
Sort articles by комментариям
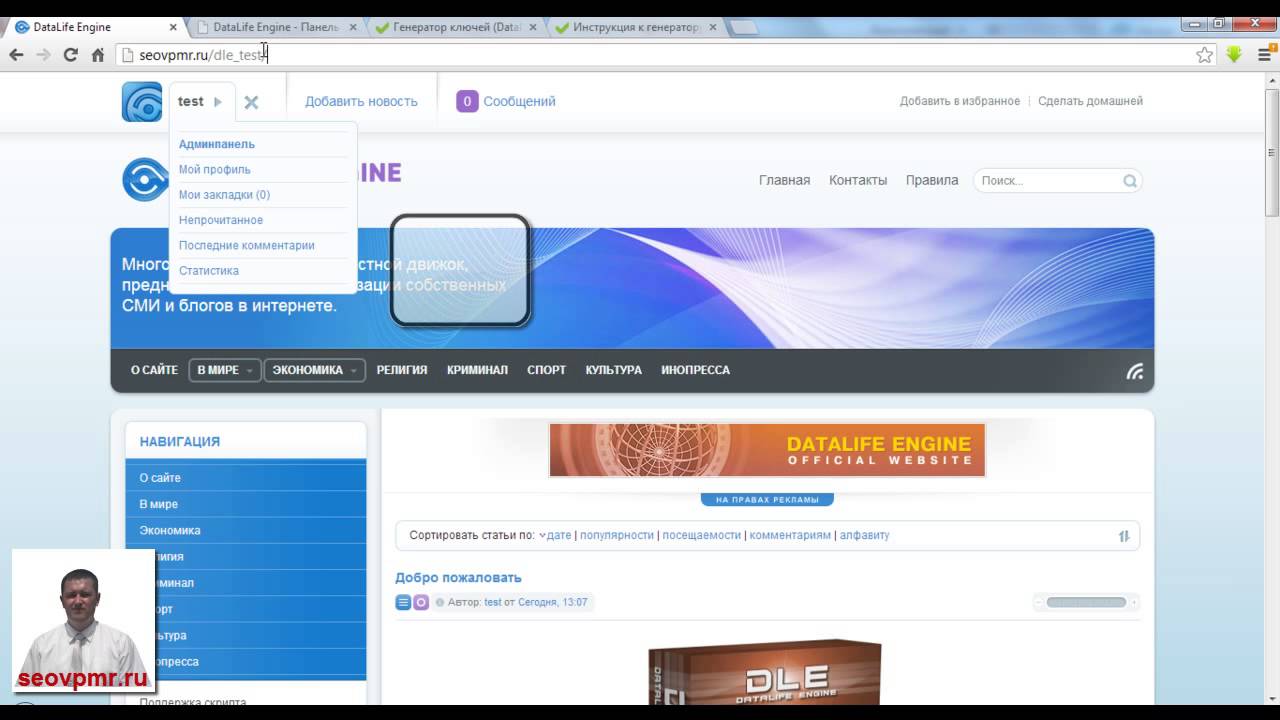coord(790,535)
